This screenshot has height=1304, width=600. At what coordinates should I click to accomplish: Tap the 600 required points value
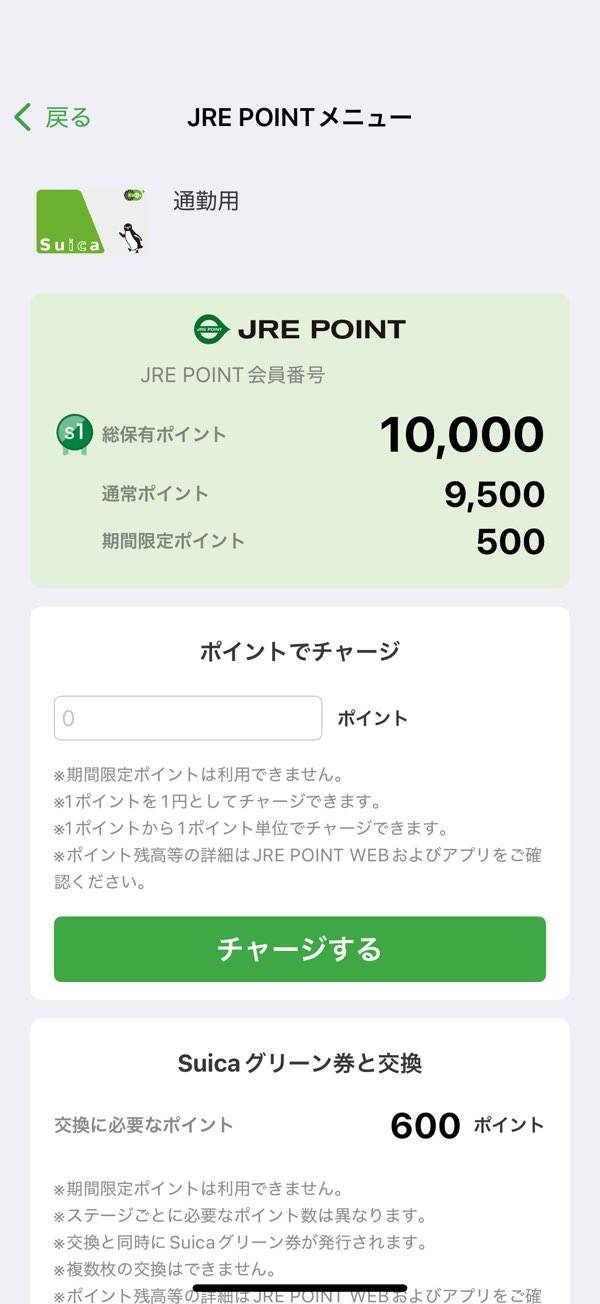[425, 1126]
